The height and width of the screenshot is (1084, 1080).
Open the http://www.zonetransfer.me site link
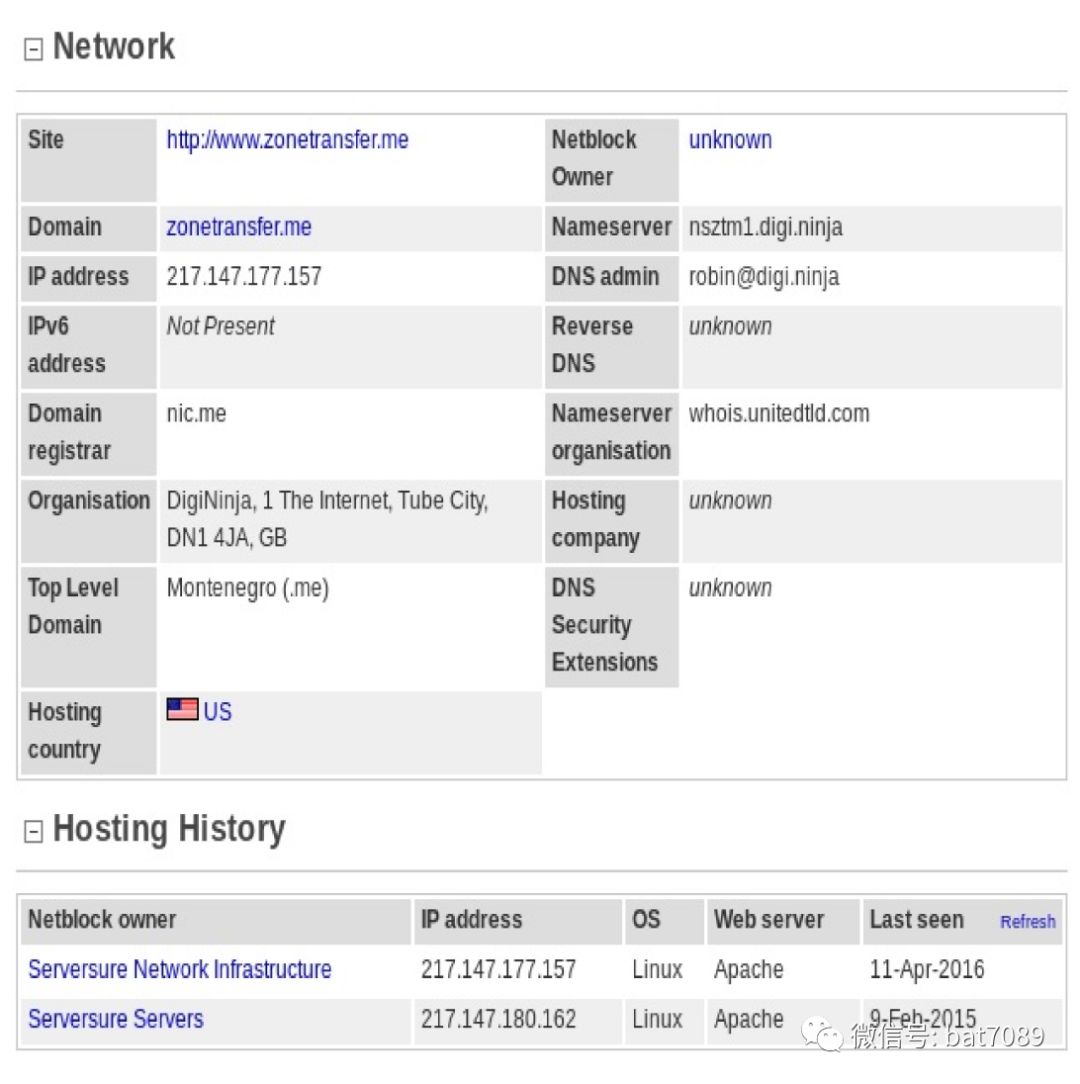click(x=287, y=140)
